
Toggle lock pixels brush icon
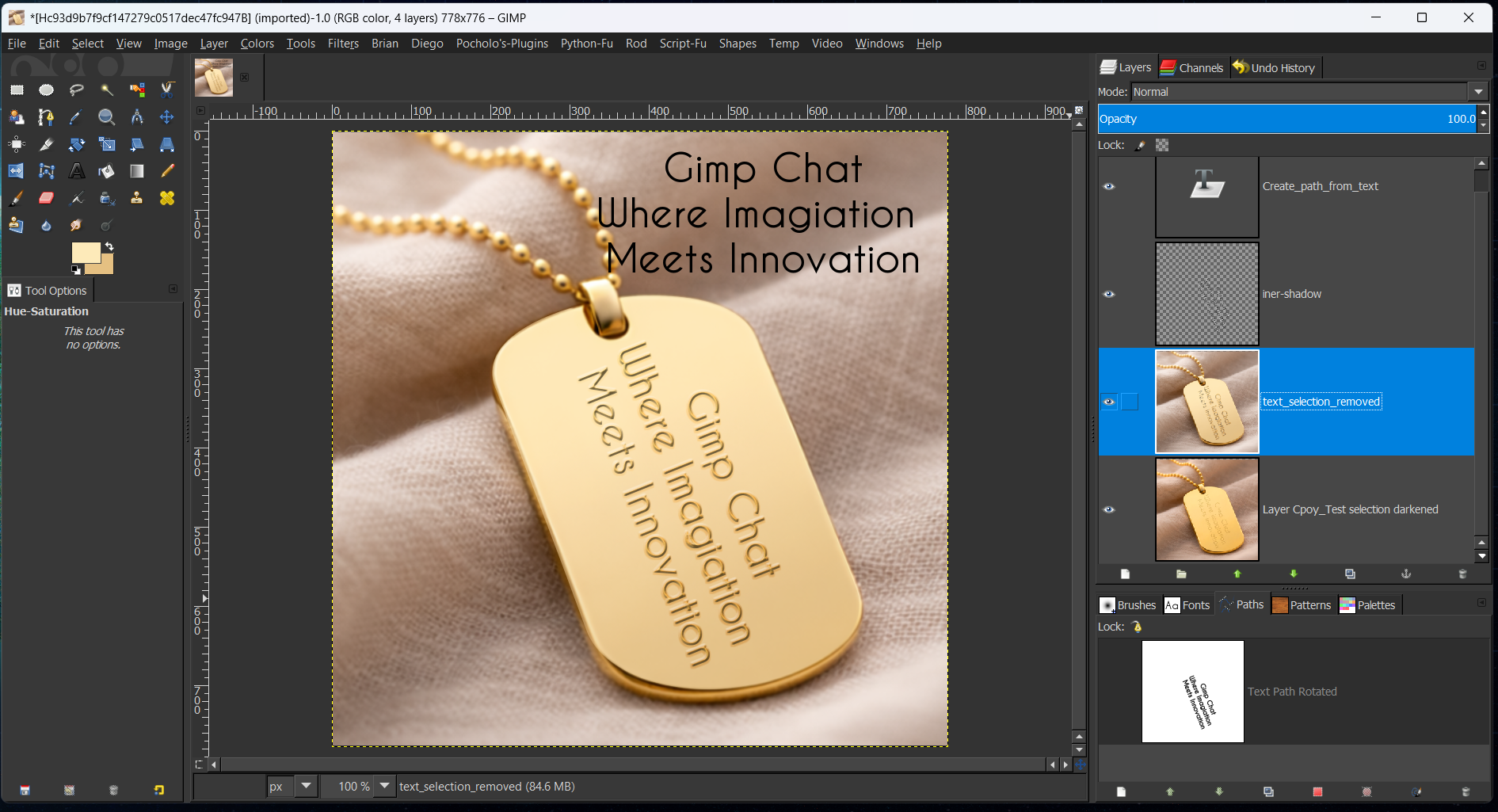pos(1140,145)
